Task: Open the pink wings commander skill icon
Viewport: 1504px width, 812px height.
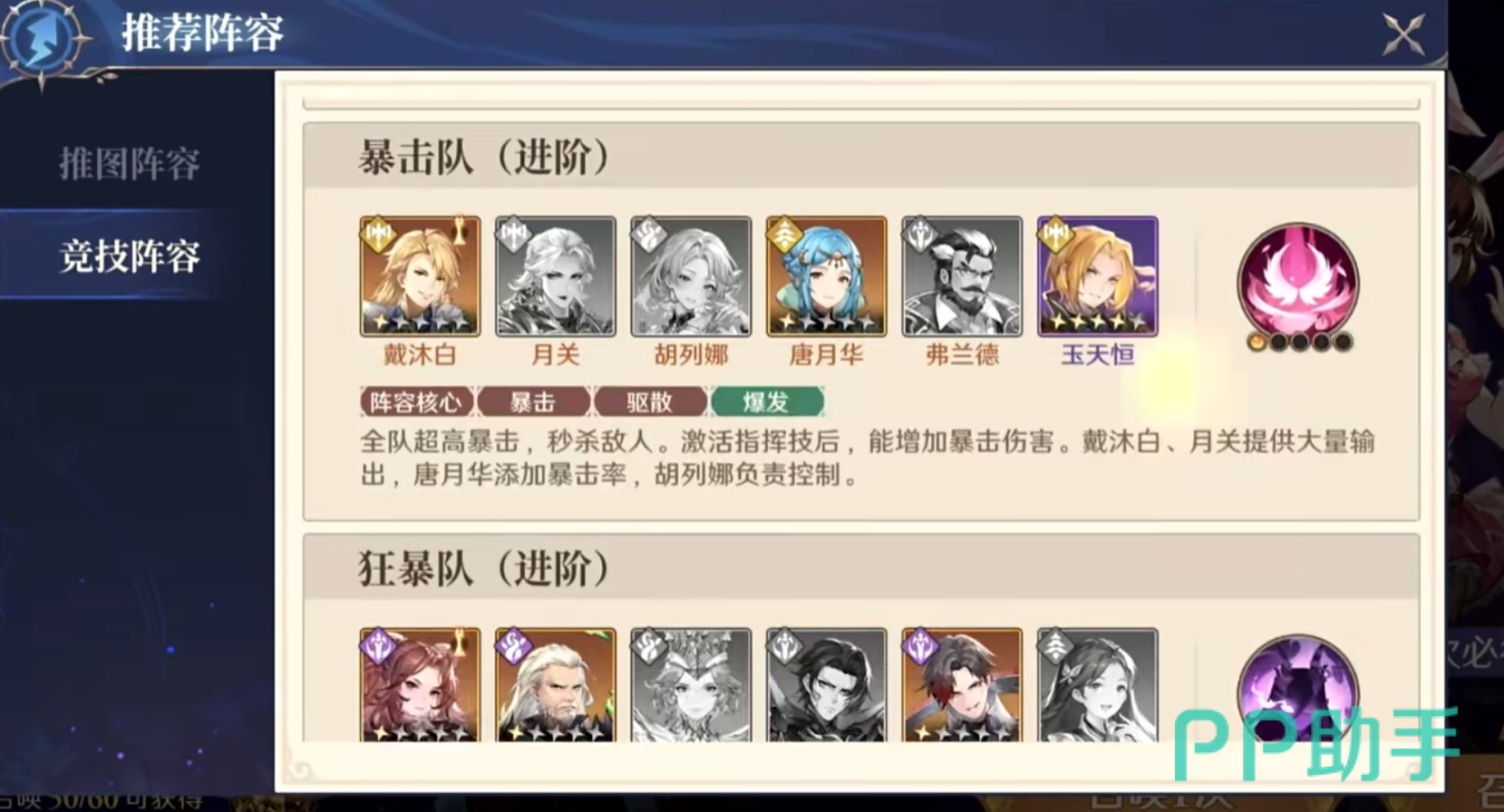Action: [1298, 282]
